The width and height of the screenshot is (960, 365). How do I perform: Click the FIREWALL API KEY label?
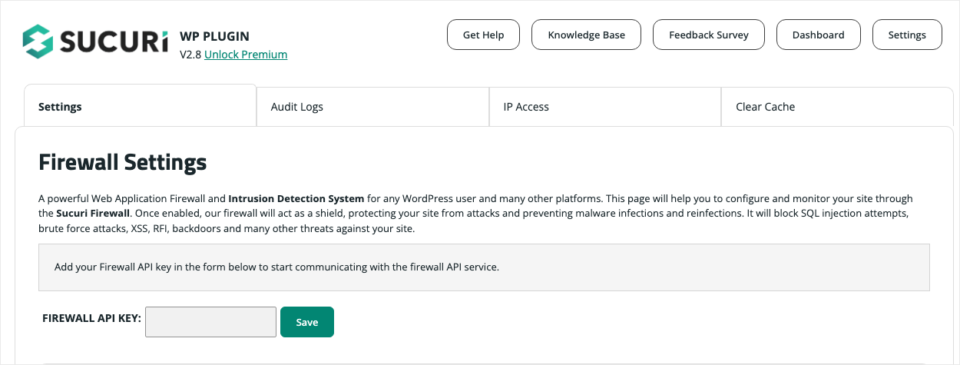pyautogui.click(x=92, y=318)
